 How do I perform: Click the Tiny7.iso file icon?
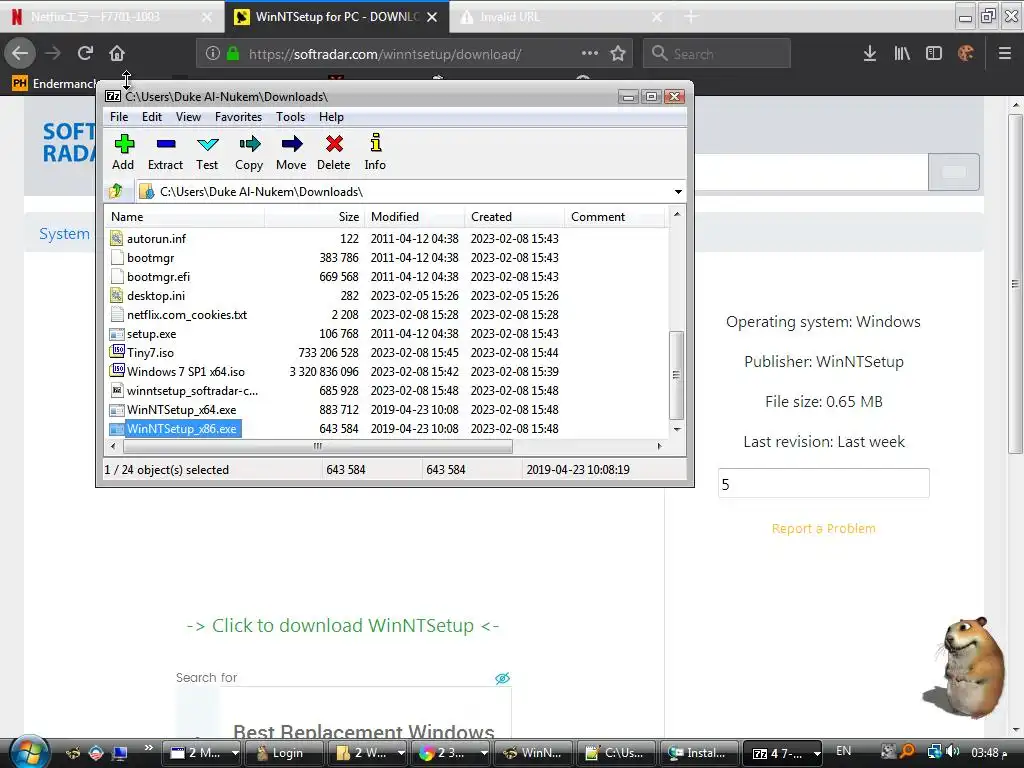tap(117, 352)
